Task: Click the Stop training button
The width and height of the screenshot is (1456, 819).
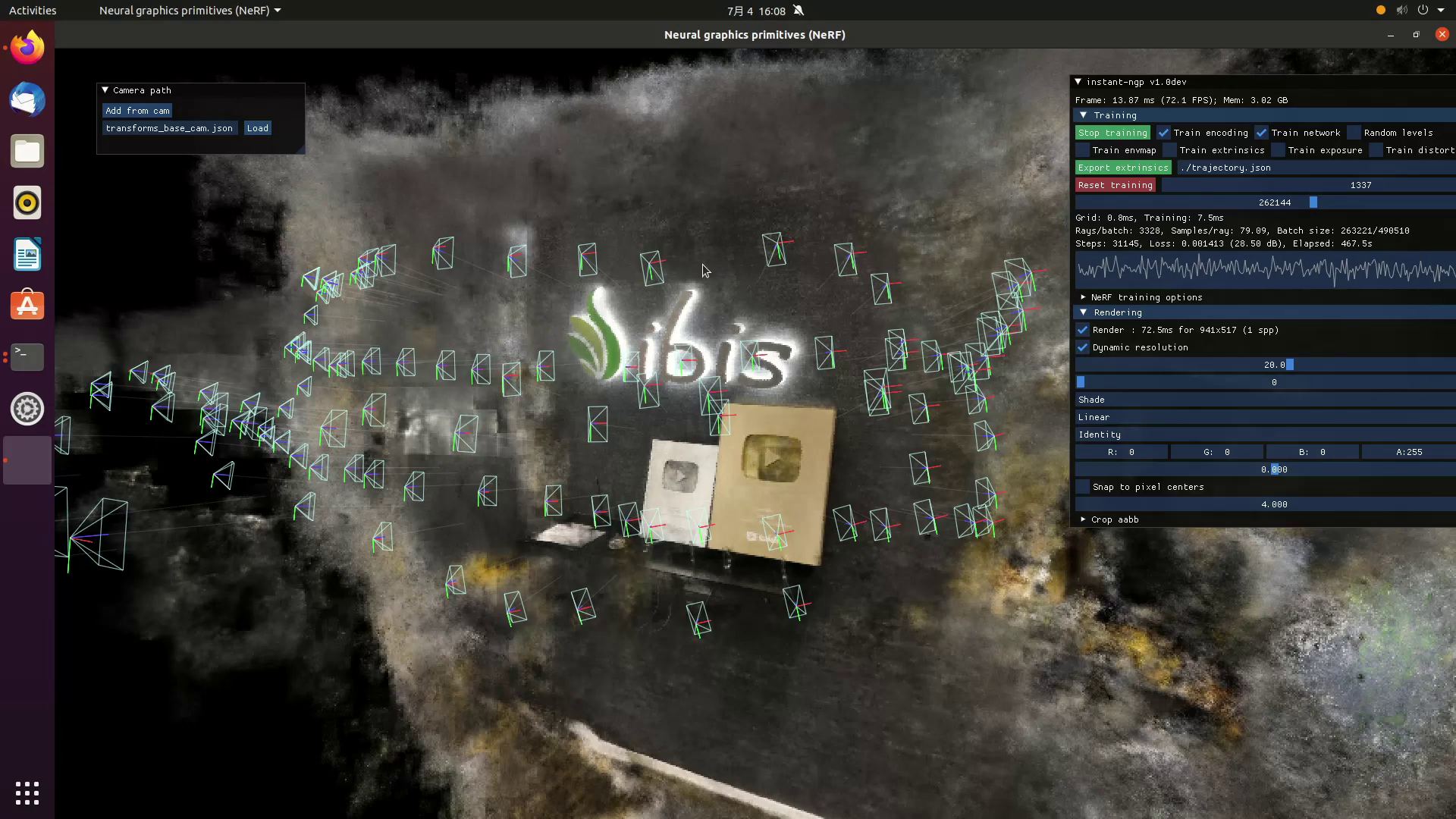Action: (x=1112, y=133)
